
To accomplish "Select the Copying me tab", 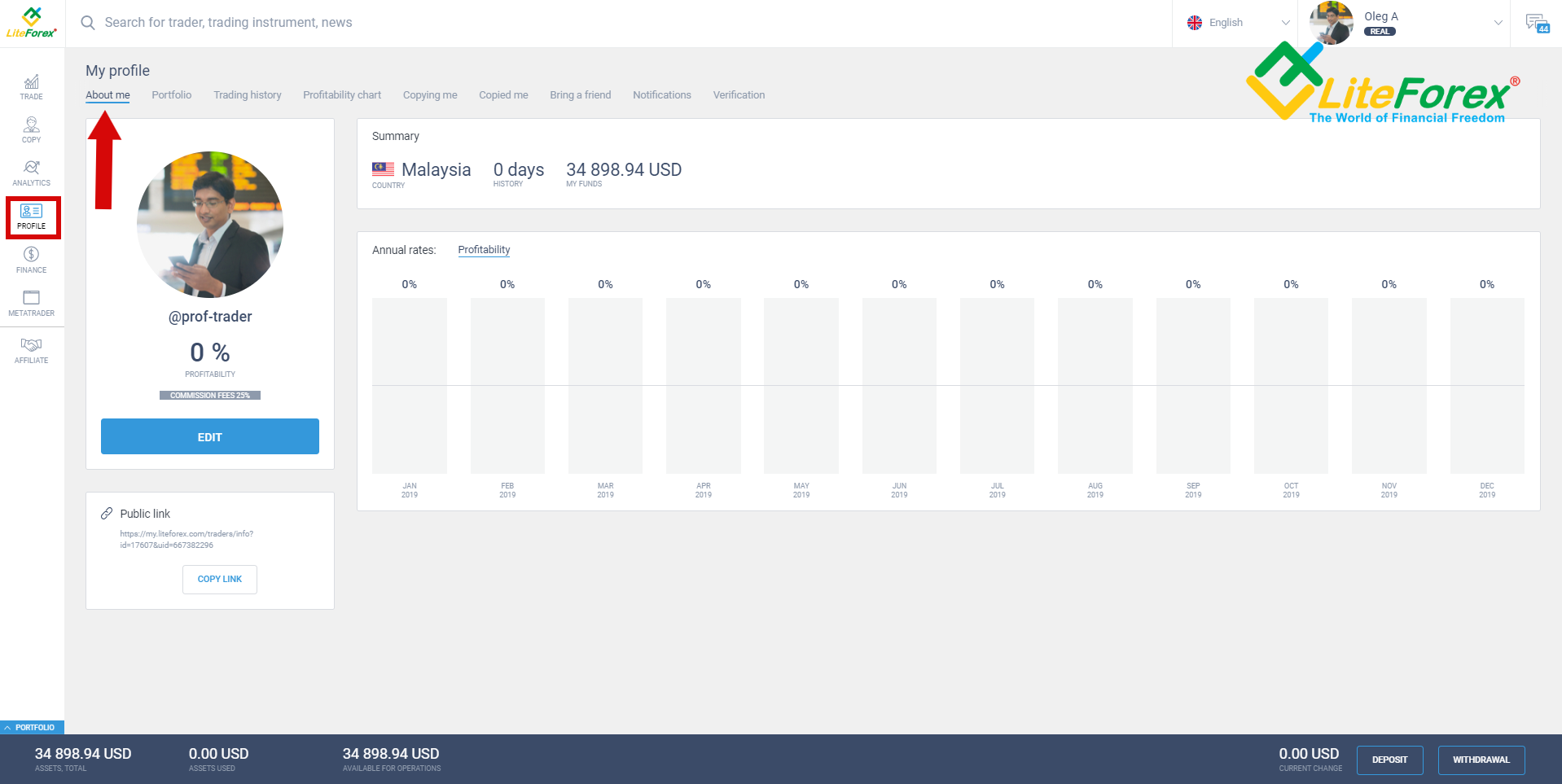I will point(429,94).
